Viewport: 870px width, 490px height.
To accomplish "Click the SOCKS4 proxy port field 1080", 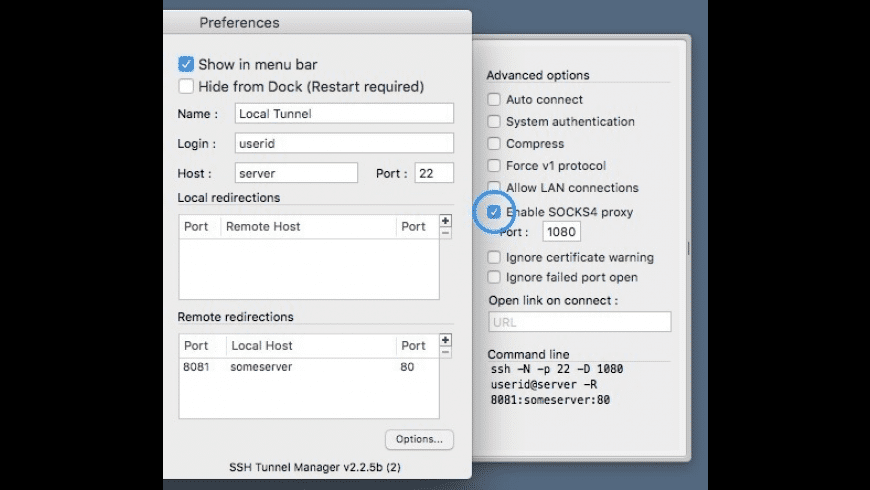I will [x=561, y=232].
